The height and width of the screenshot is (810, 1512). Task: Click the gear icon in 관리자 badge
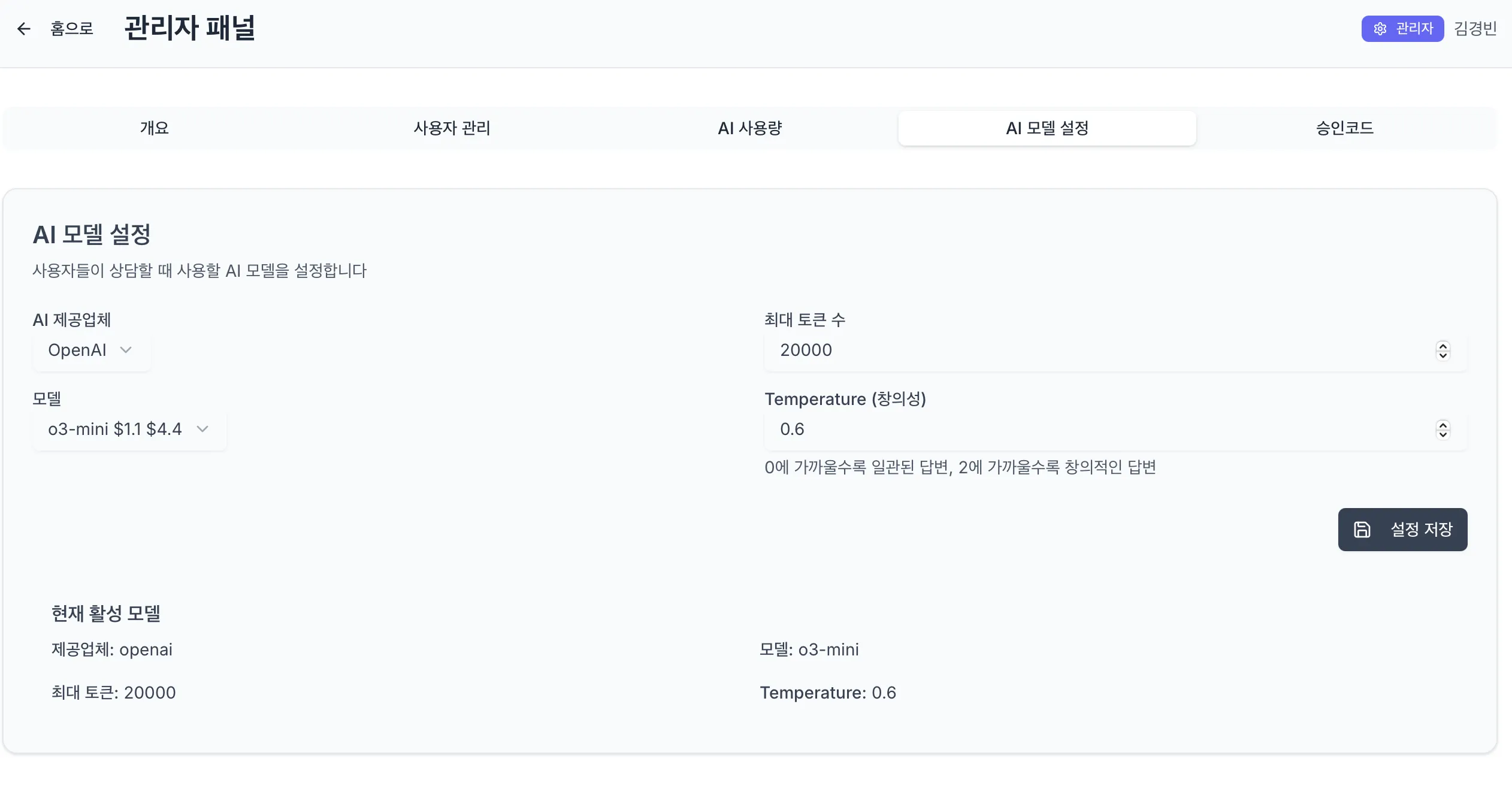[x=1380, y=29]
